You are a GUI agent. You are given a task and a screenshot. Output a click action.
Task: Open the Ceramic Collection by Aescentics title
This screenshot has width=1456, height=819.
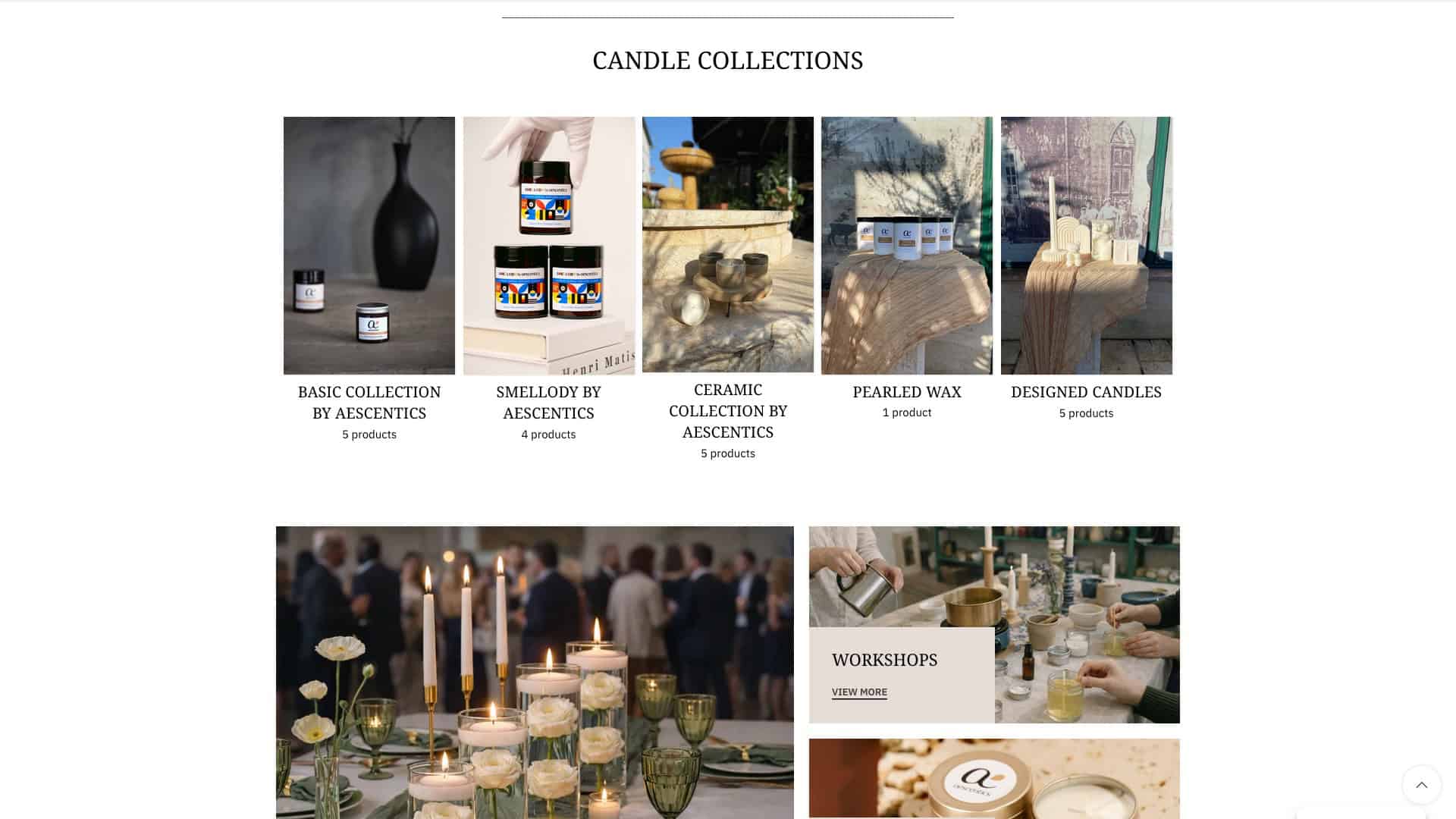click(728, 411)
